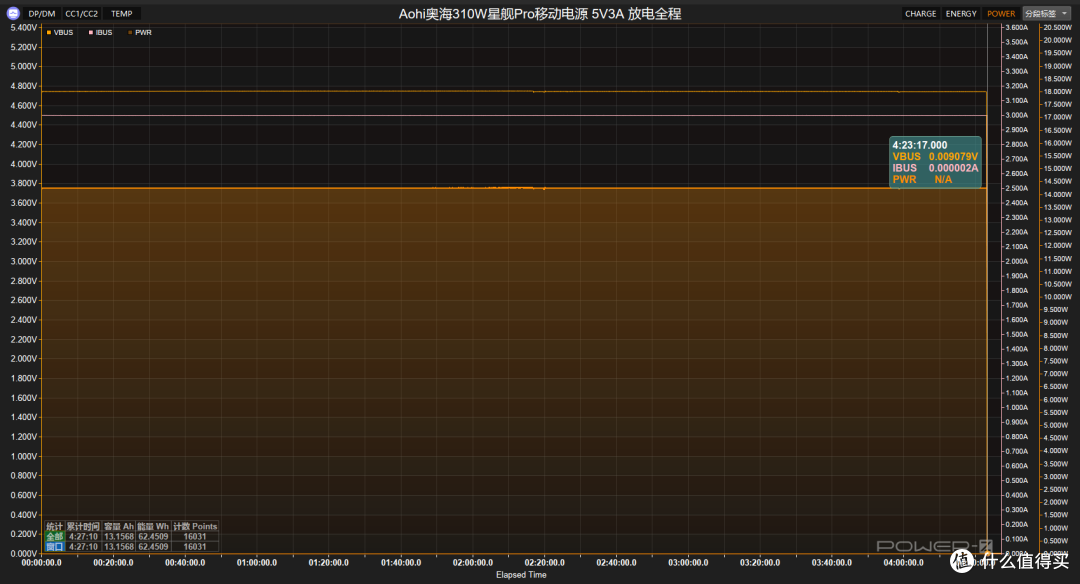Toggle the TEMP curve button
The height and width of the screenshot is (584, 1080).
[122, 14]
